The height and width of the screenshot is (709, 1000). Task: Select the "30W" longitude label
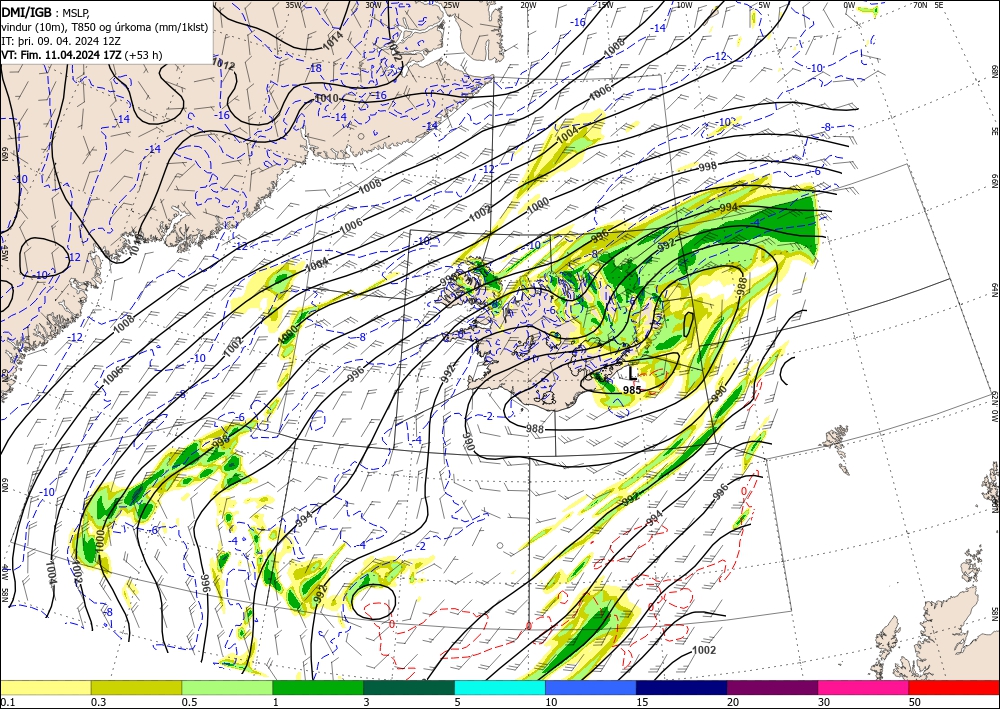pyautogui.click(x=374, y=5)
